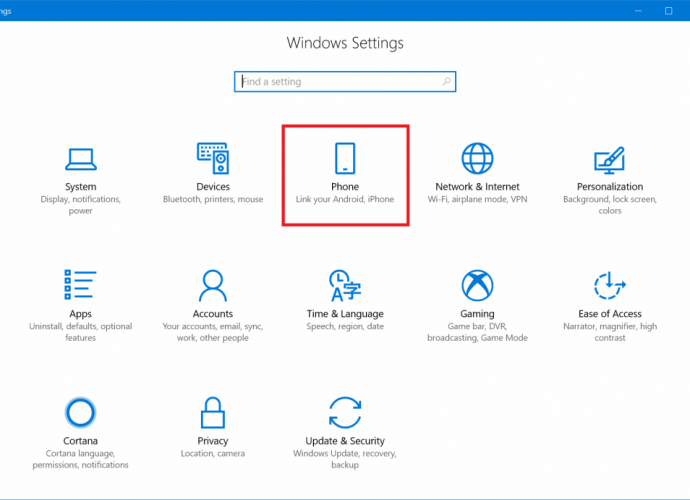The image size is (690, 500).
Task: Click the Windows Settings heading
Action: tap(345, 43)
